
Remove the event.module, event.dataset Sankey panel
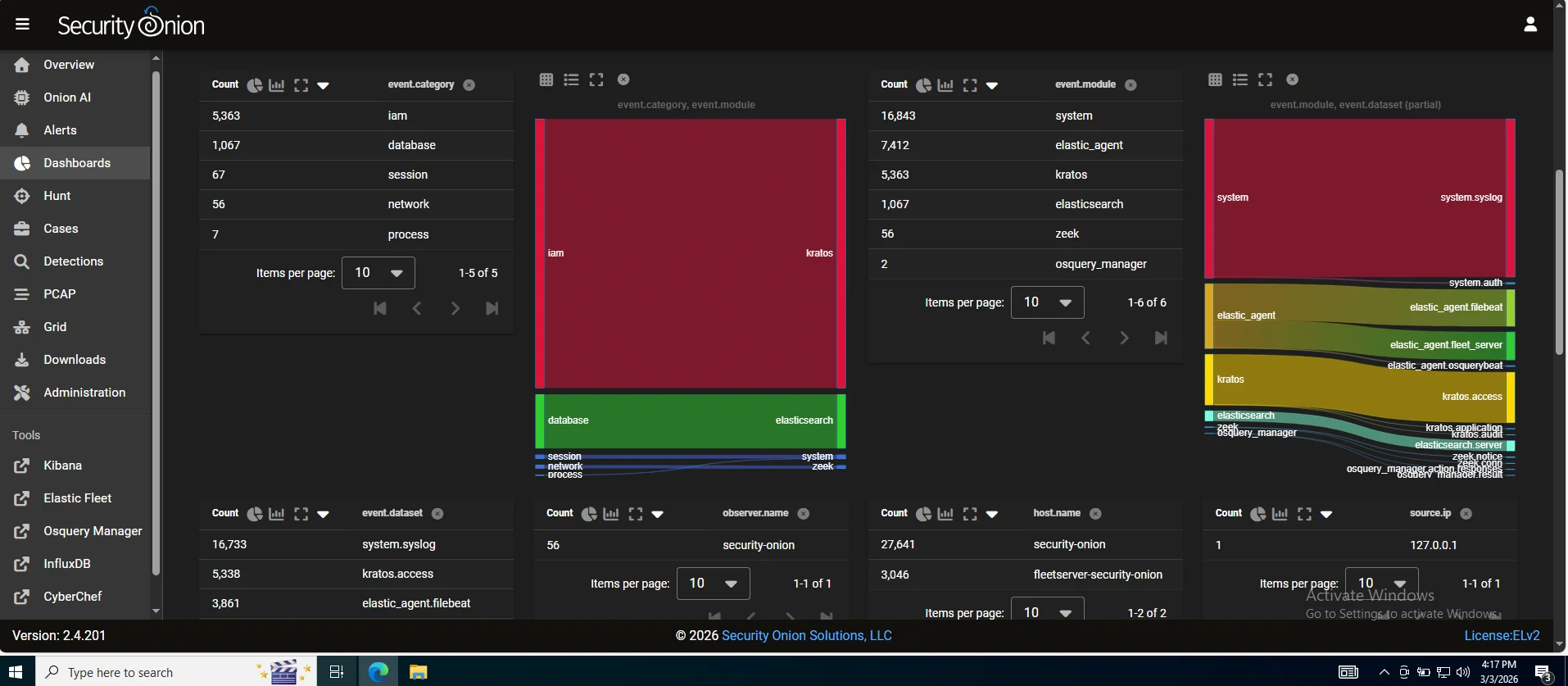(1292, 80)
